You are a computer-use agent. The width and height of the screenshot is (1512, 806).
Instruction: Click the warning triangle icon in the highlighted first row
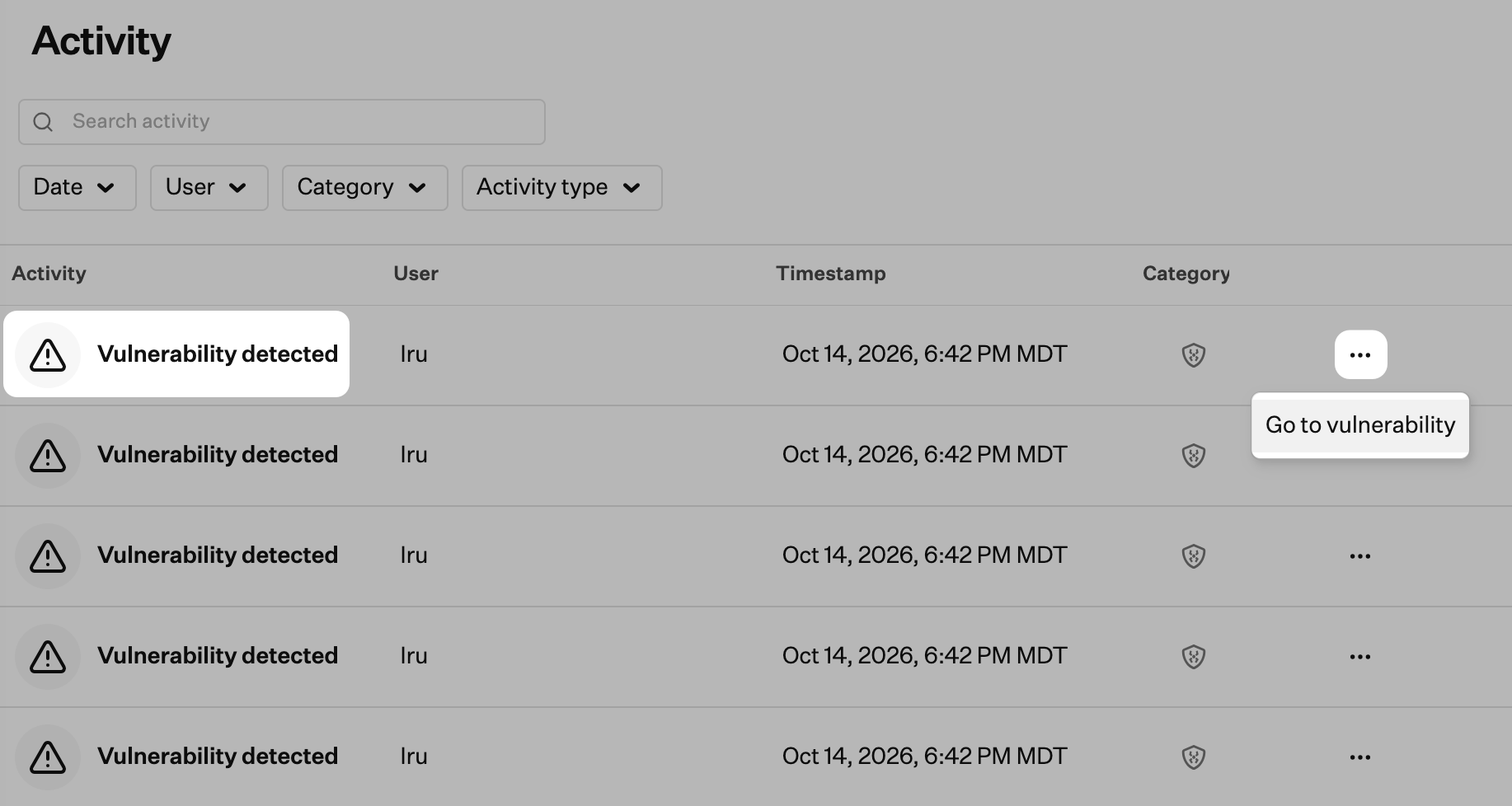(x=48, y=355)
